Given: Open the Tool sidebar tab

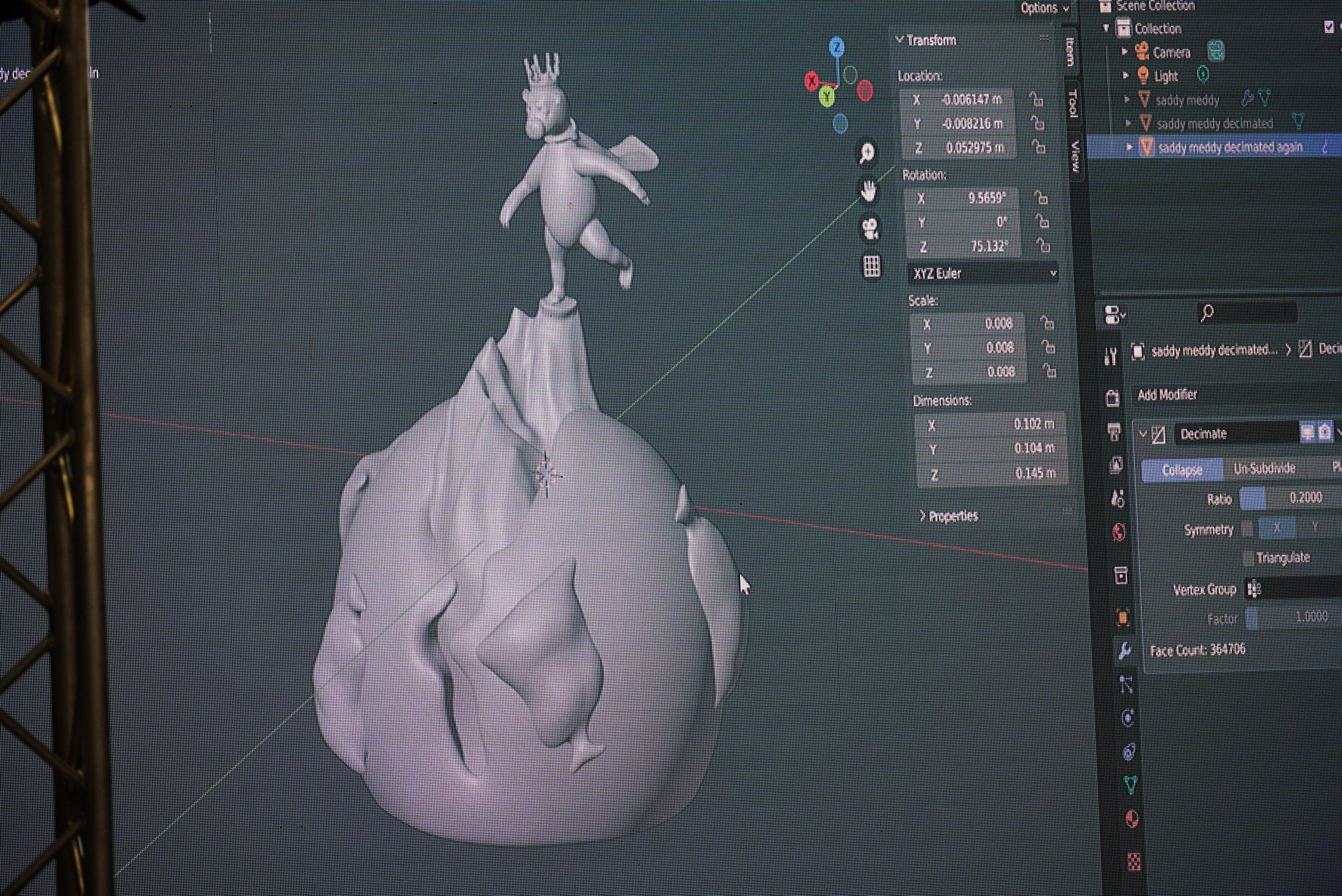Looking at the screenshot, I should tap(1072, 103).
